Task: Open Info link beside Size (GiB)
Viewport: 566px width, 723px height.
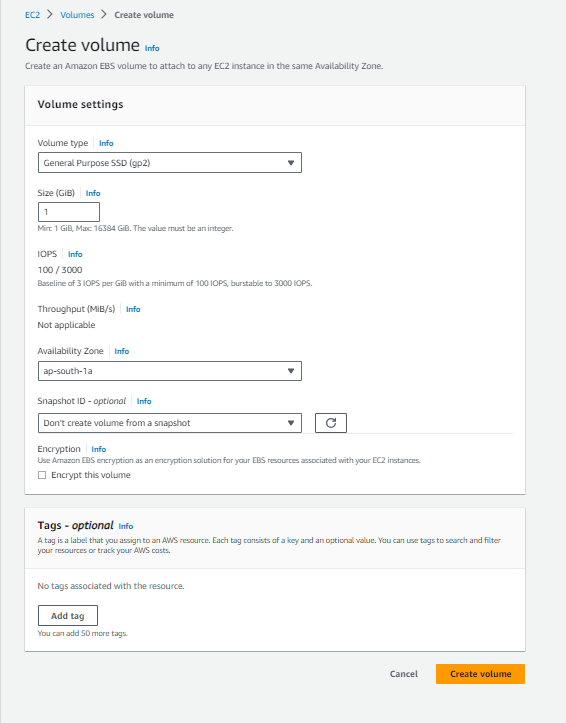Action: (93, 193)
